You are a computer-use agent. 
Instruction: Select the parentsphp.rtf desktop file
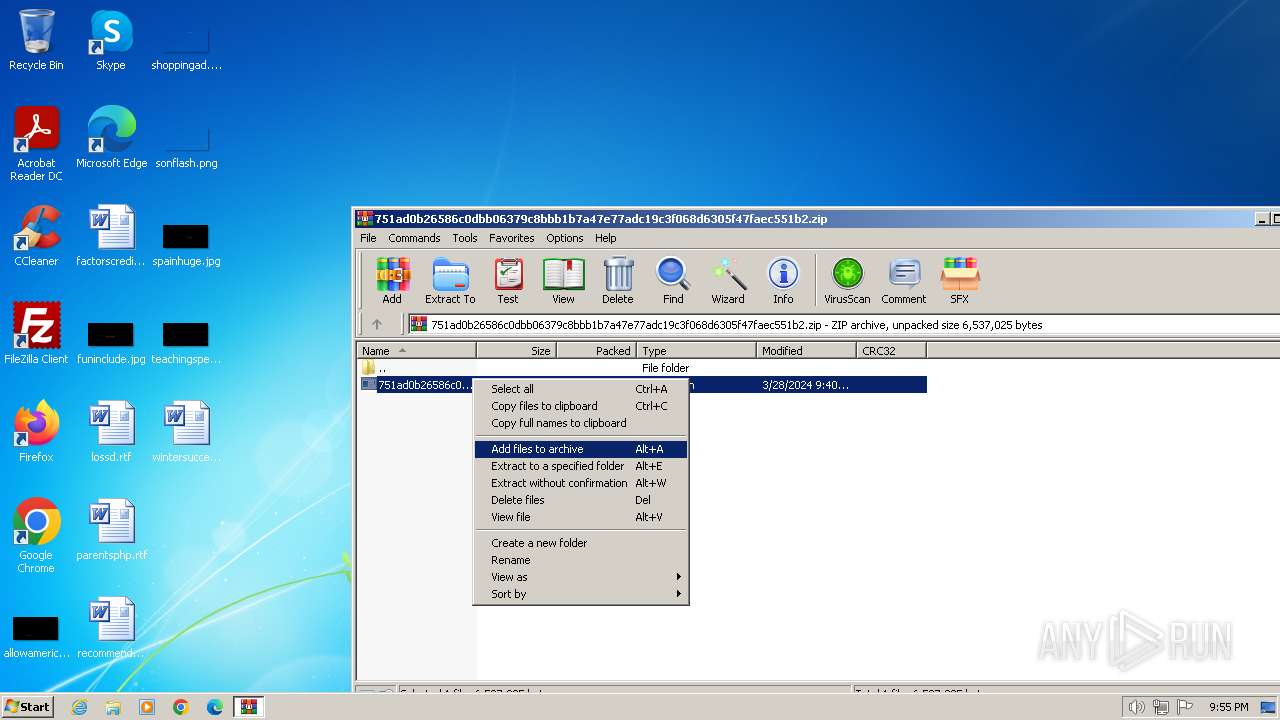coord(111,530)
